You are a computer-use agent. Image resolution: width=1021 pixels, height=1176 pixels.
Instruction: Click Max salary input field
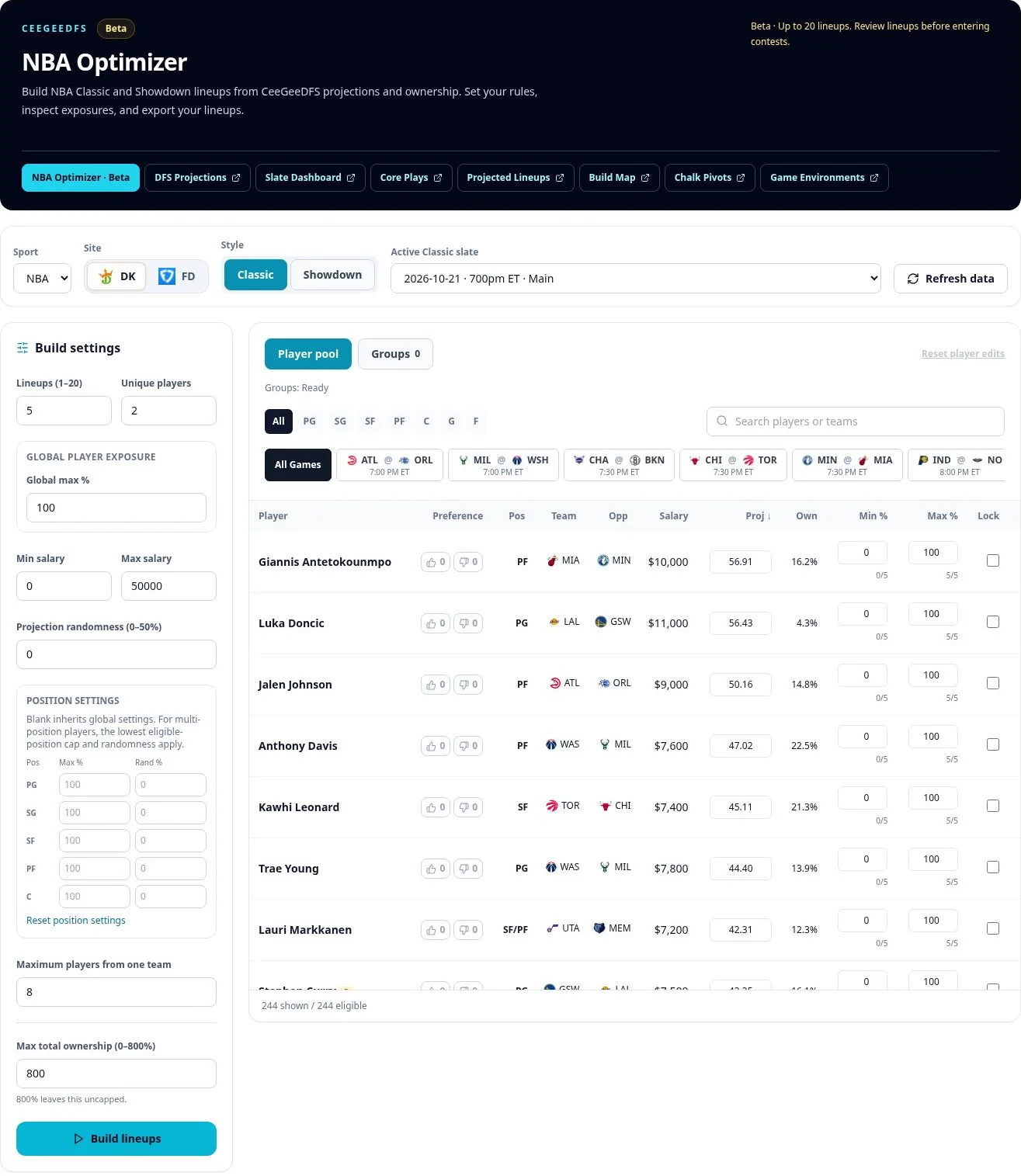coord(168,586)
